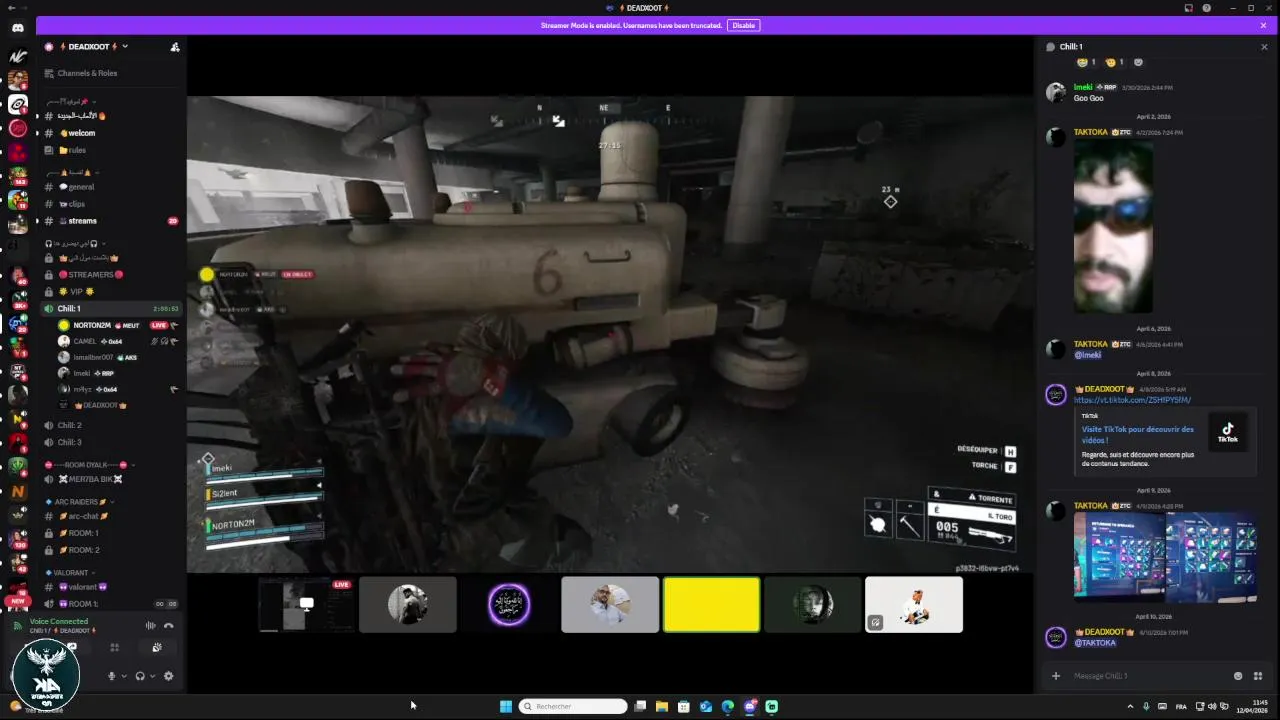Disable Streamer Mode in purple banner
Screen dimensions: 1280x720
(x=743, y=25)
